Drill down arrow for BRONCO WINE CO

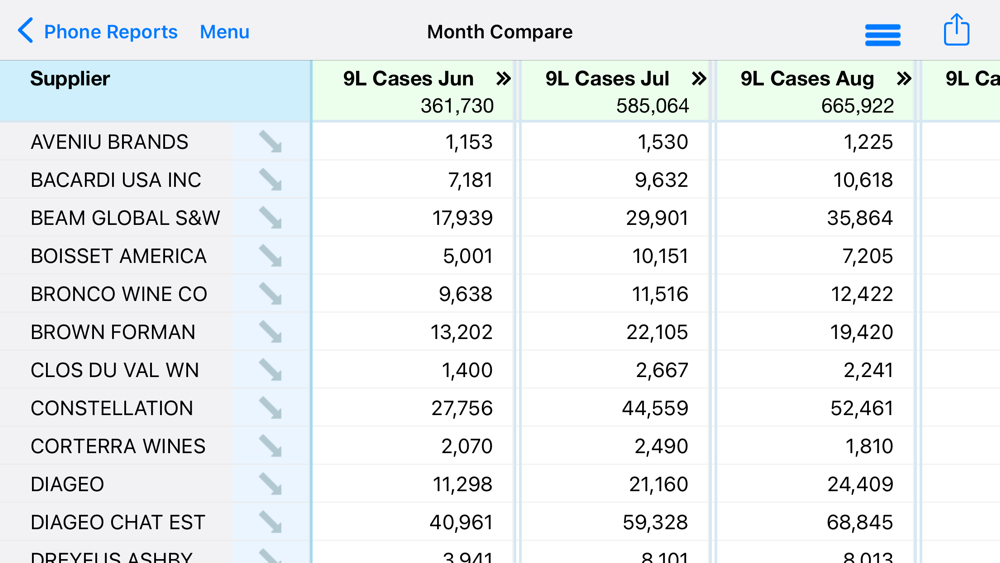pyautogui.click(x=270, y=294)
